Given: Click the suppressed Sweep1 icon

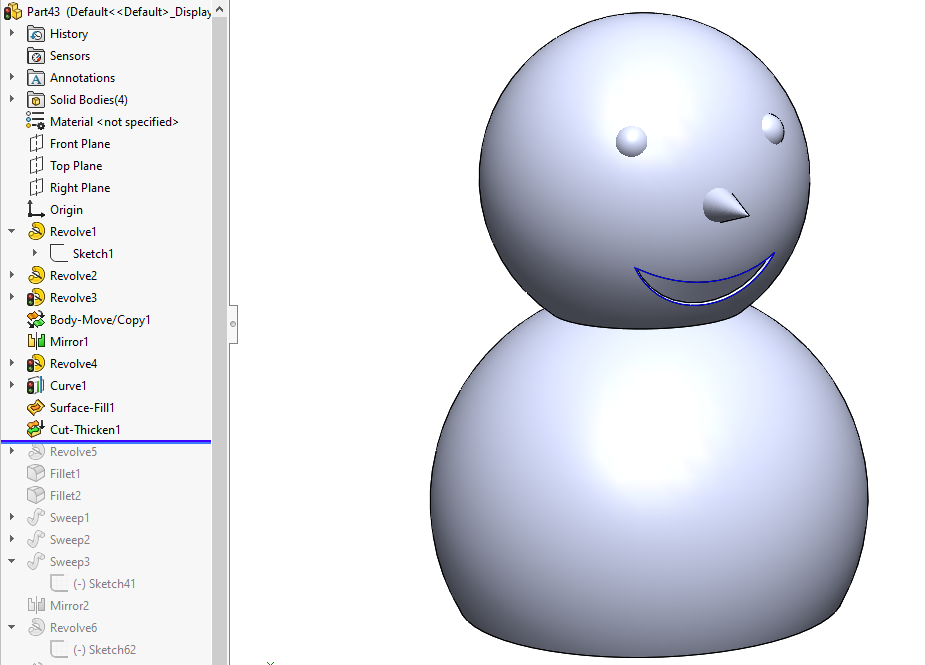Looking at the screenshot, I should pos(36,517).
